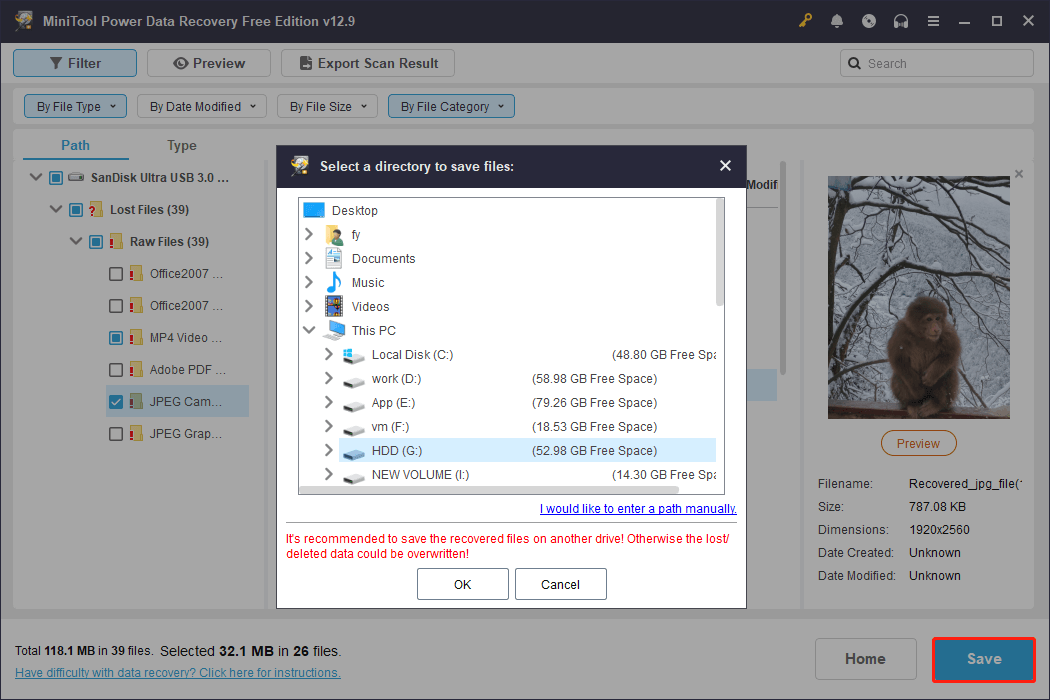
Task: Check the first Office2007 item checkbox
Action: pyautogui.click(x=116, y=274)
